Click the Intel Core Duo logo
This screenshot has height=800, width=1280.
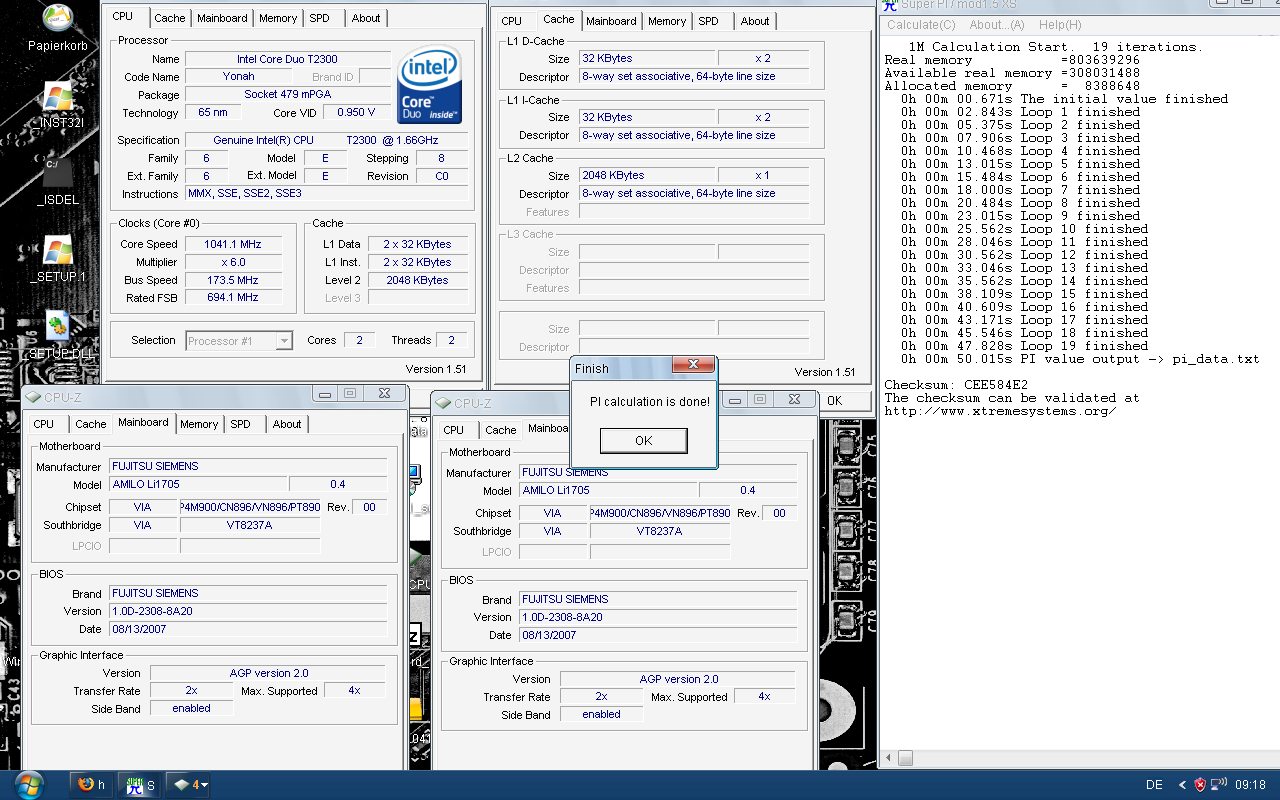coord(428,86)
